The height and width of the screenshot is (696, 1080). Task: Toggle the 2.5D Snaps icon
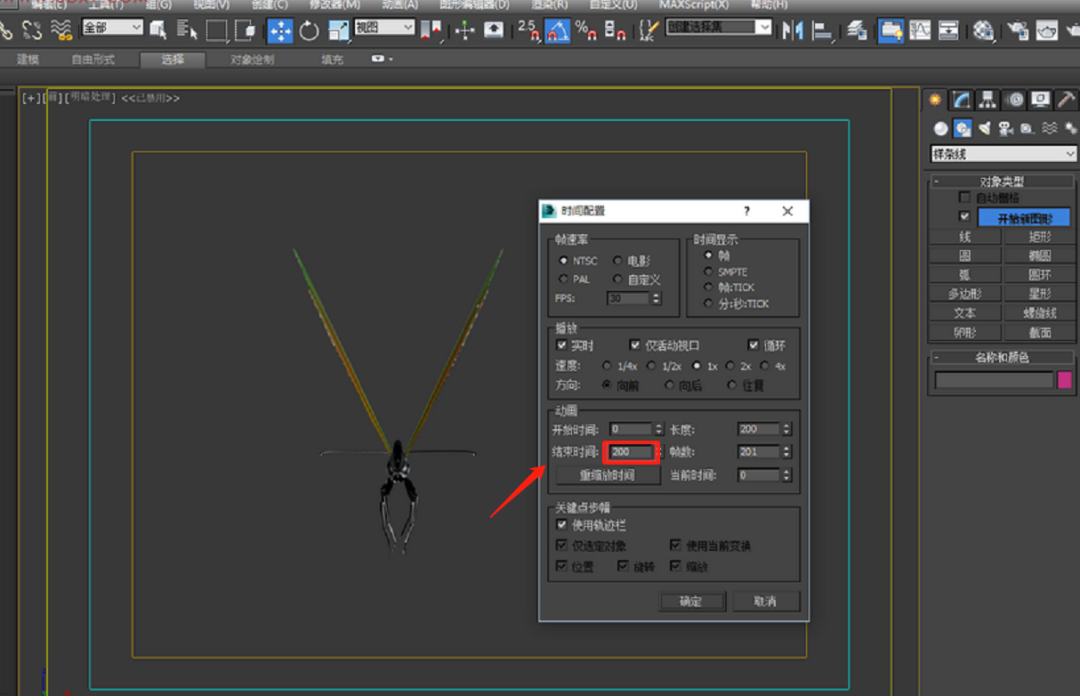point(528,30)
